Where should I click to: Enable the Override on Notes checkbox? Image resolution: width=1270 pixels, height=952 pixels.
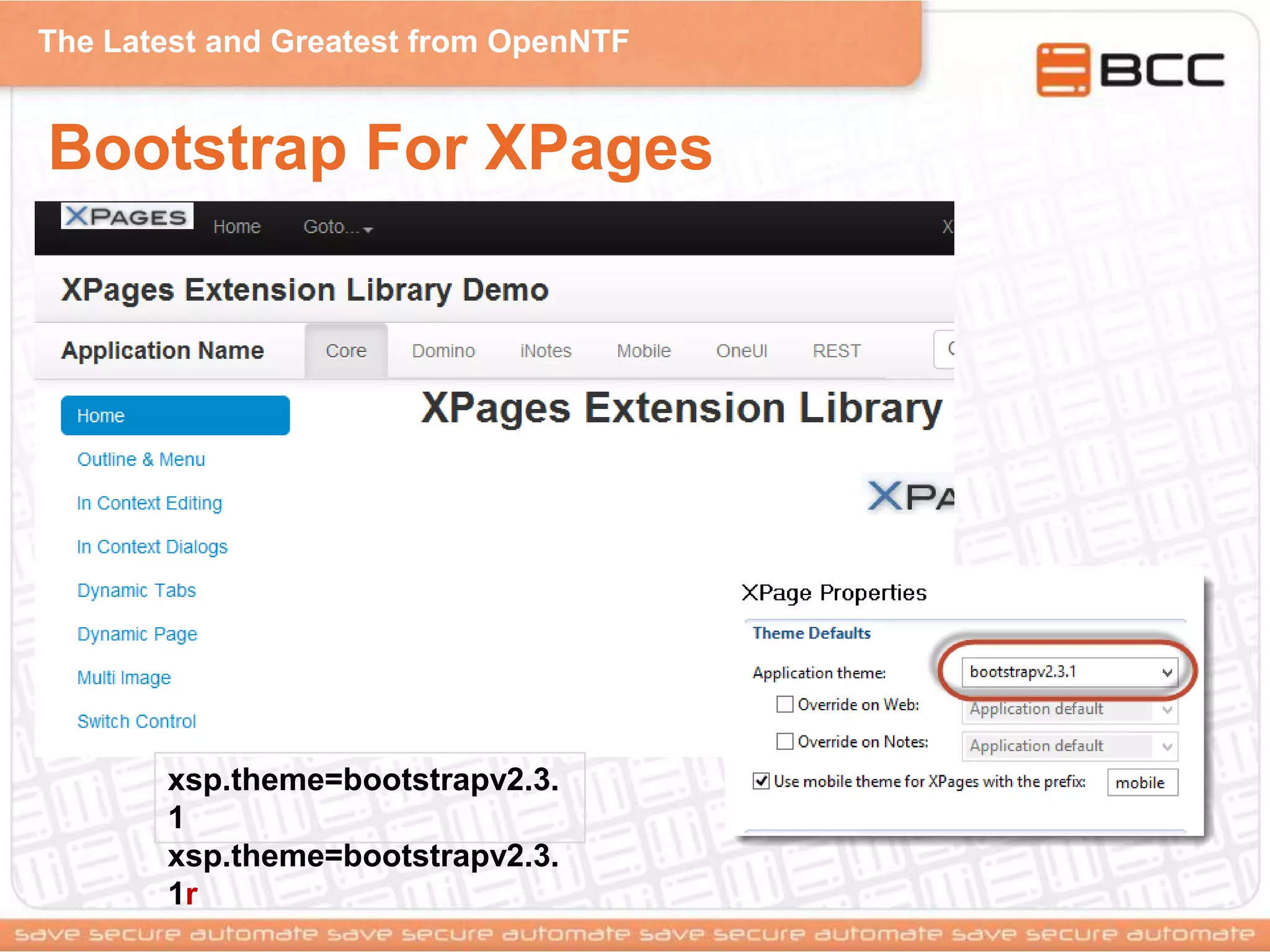[x=784, y=741]
